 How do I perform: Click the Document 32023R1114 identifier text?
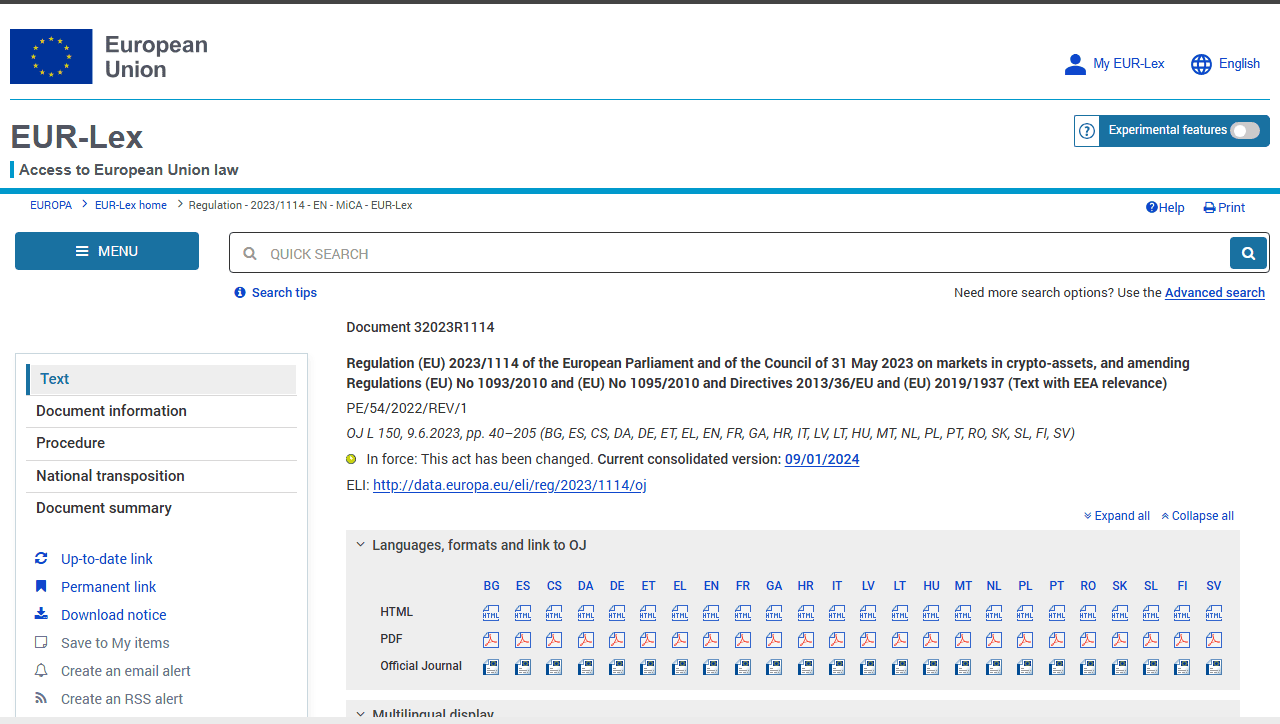pyautogui.click(x=420, y=327)
